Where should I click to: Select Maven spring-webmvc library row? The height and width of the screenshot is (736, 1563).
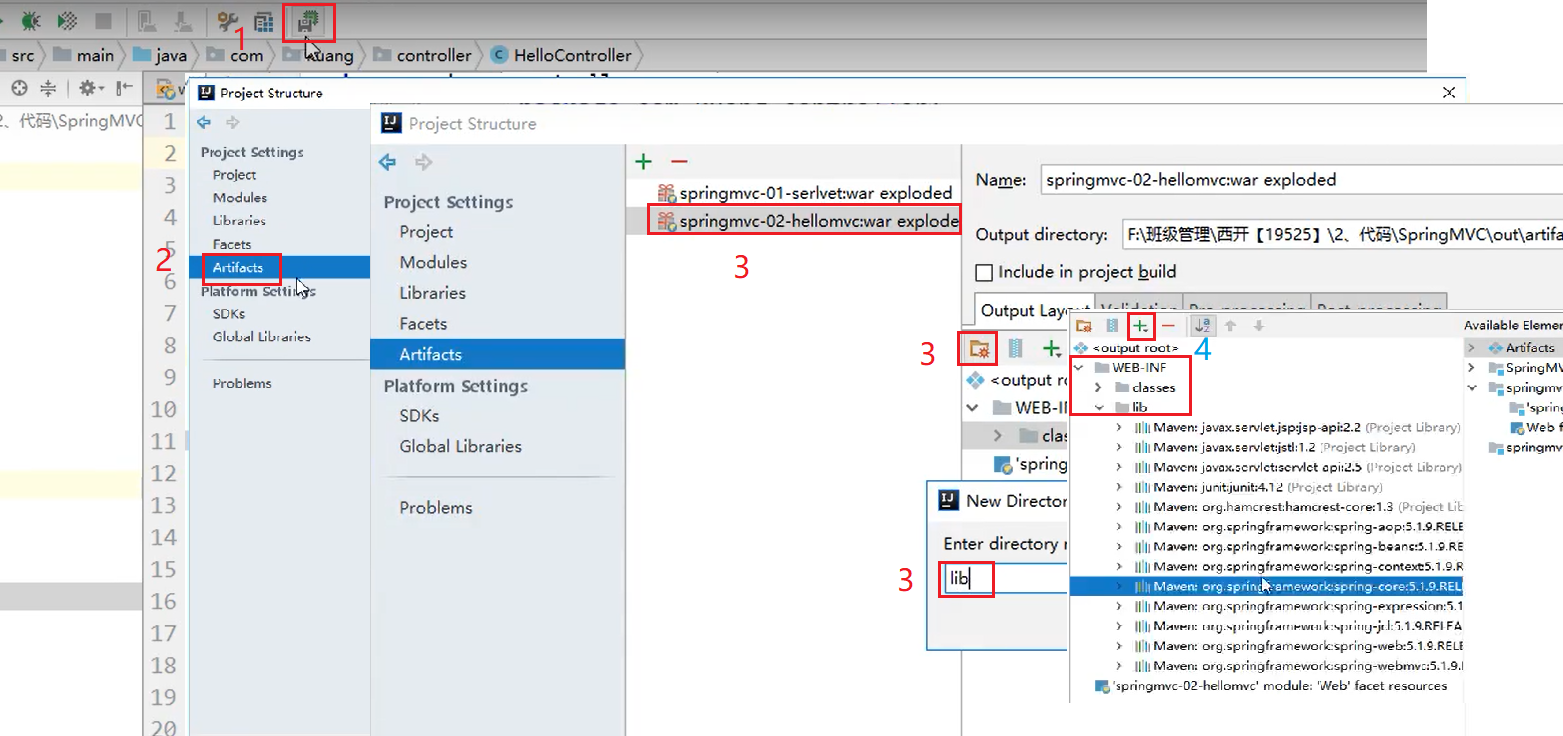pyautogui.click(x=1267, y=666)
